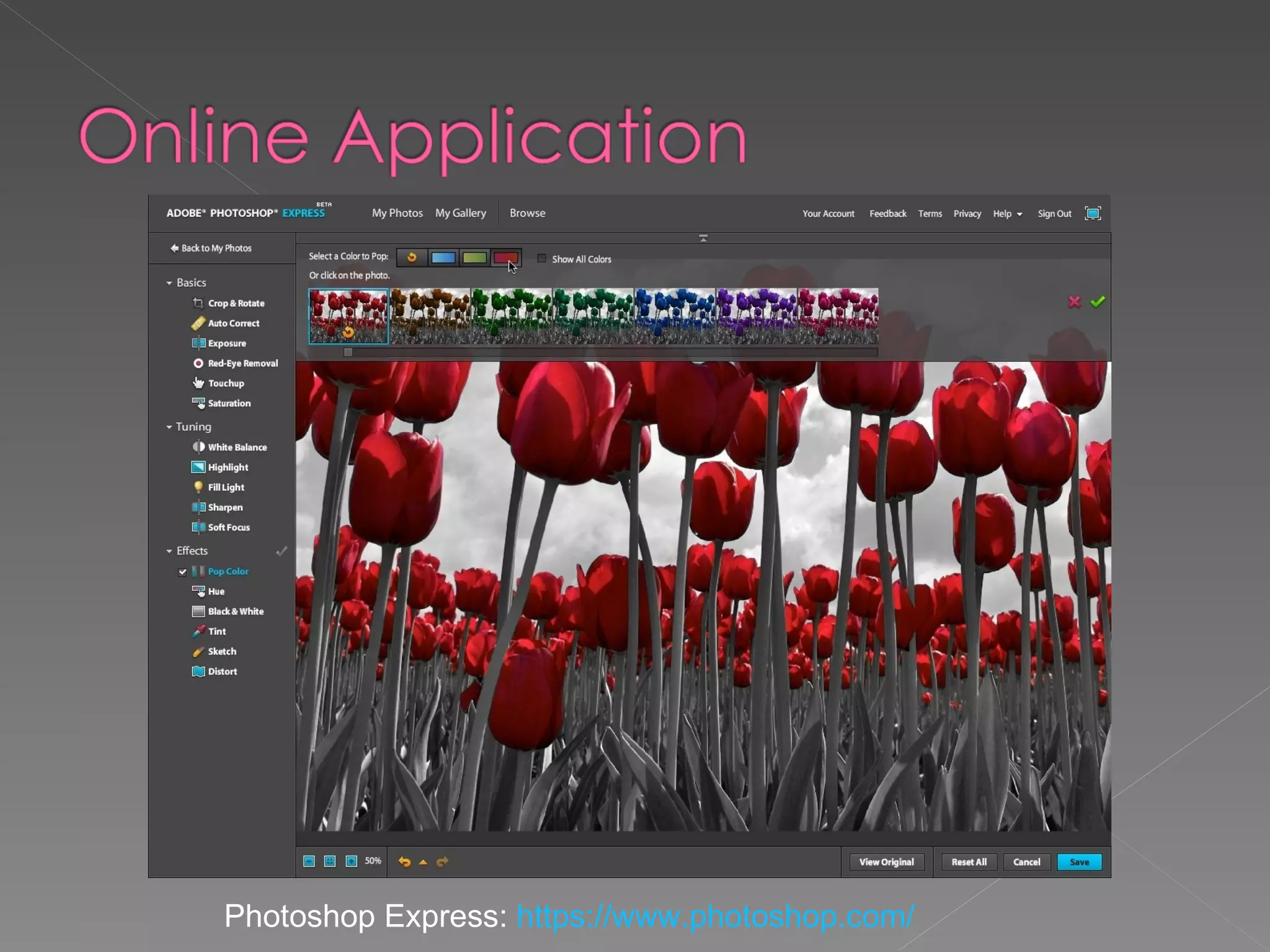The image size is (1270, 952).
Task: Click the View Original button
Action: 886,862
